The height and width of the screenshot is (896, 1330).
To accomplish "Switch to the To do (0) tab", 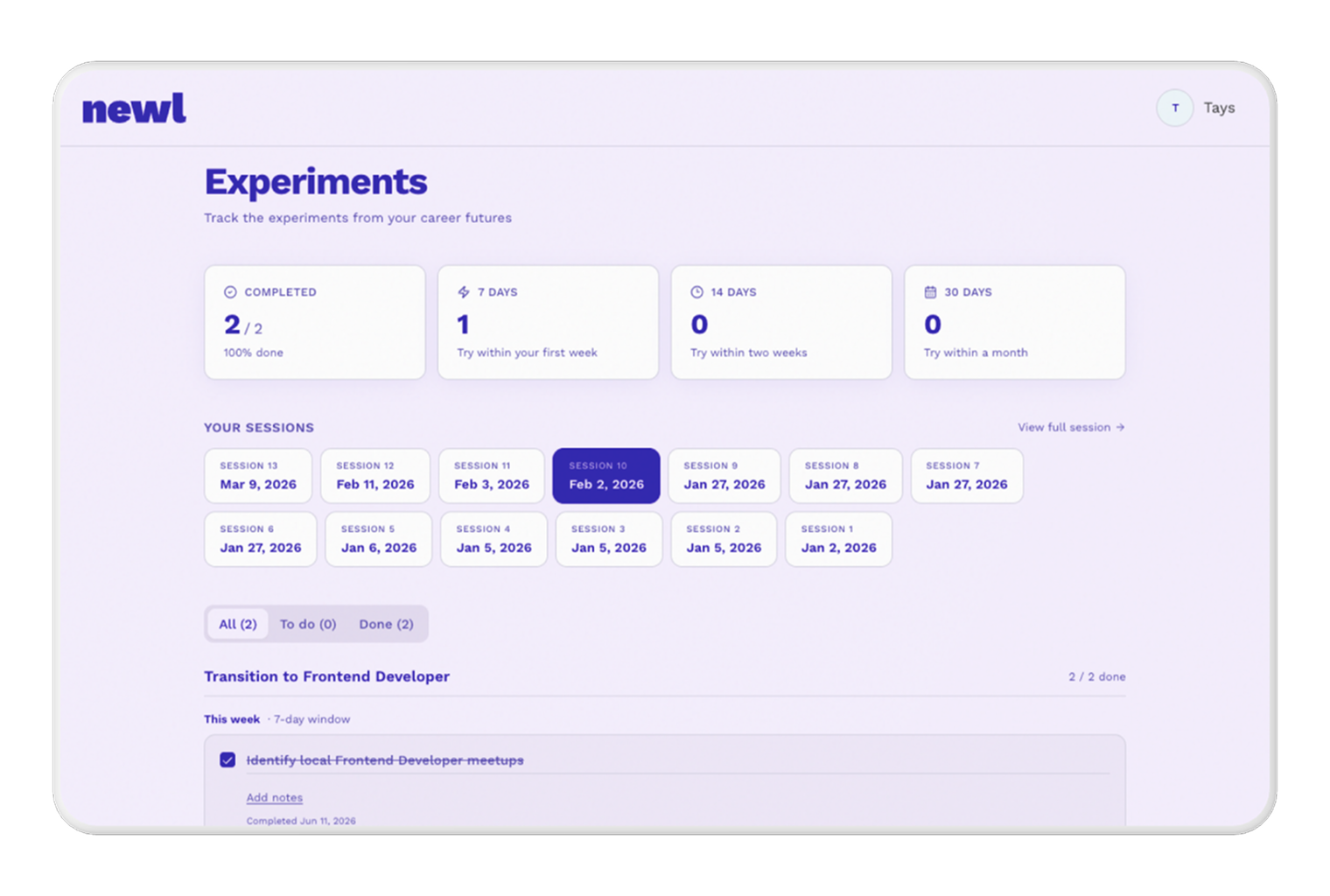I will point(308,624).
